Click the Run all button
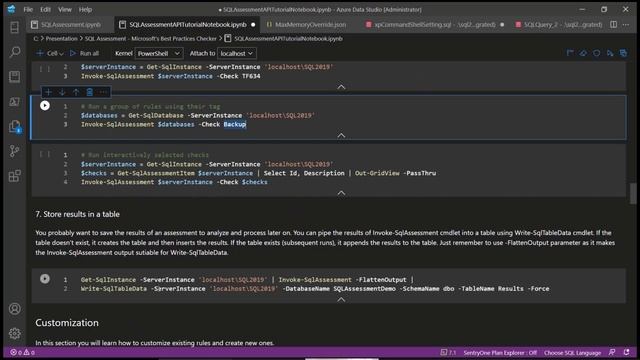The height and width of the screenshot is (360, 640). [84, 53]
